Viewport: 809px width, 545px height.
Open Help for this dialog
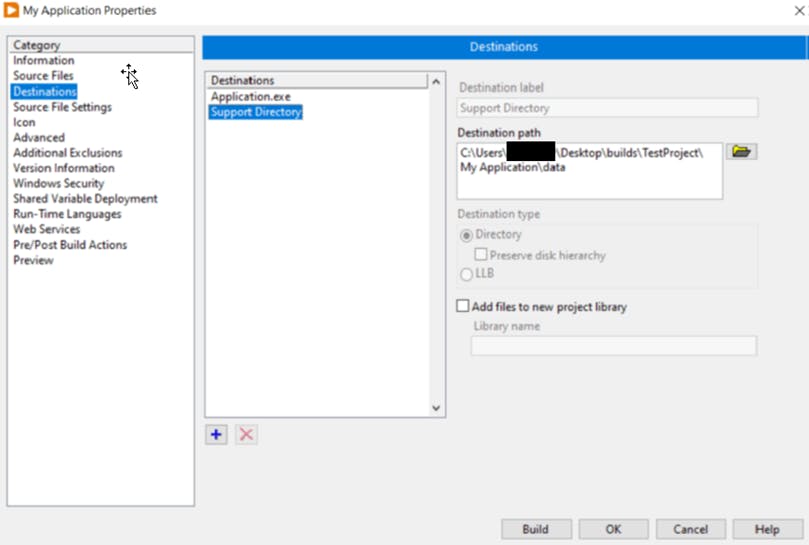click(767, 529)
